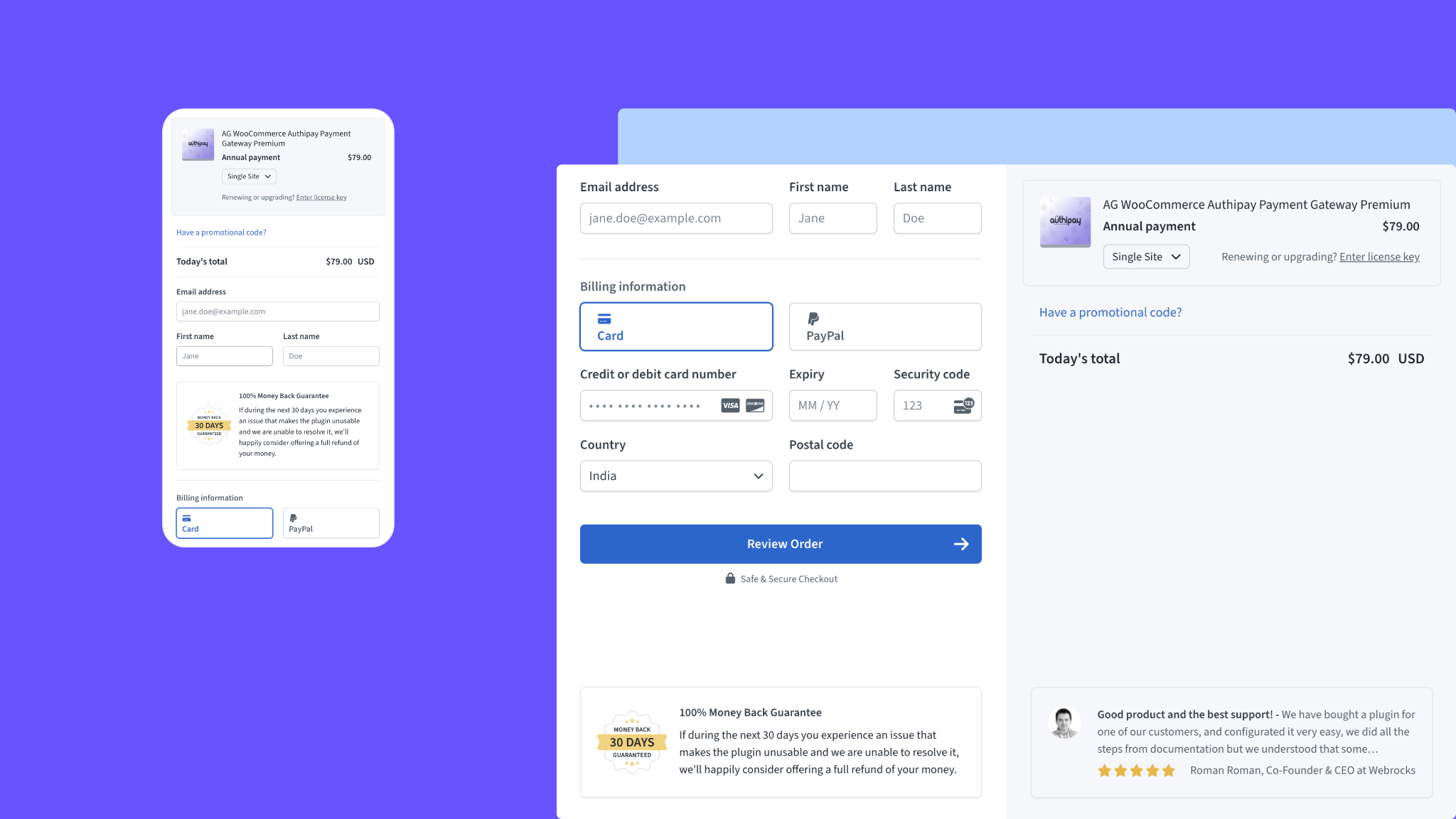This screenshot has width=1456, height=819.
Task: Click the arrow icon on Review Order button
Action: click(960, 544)
